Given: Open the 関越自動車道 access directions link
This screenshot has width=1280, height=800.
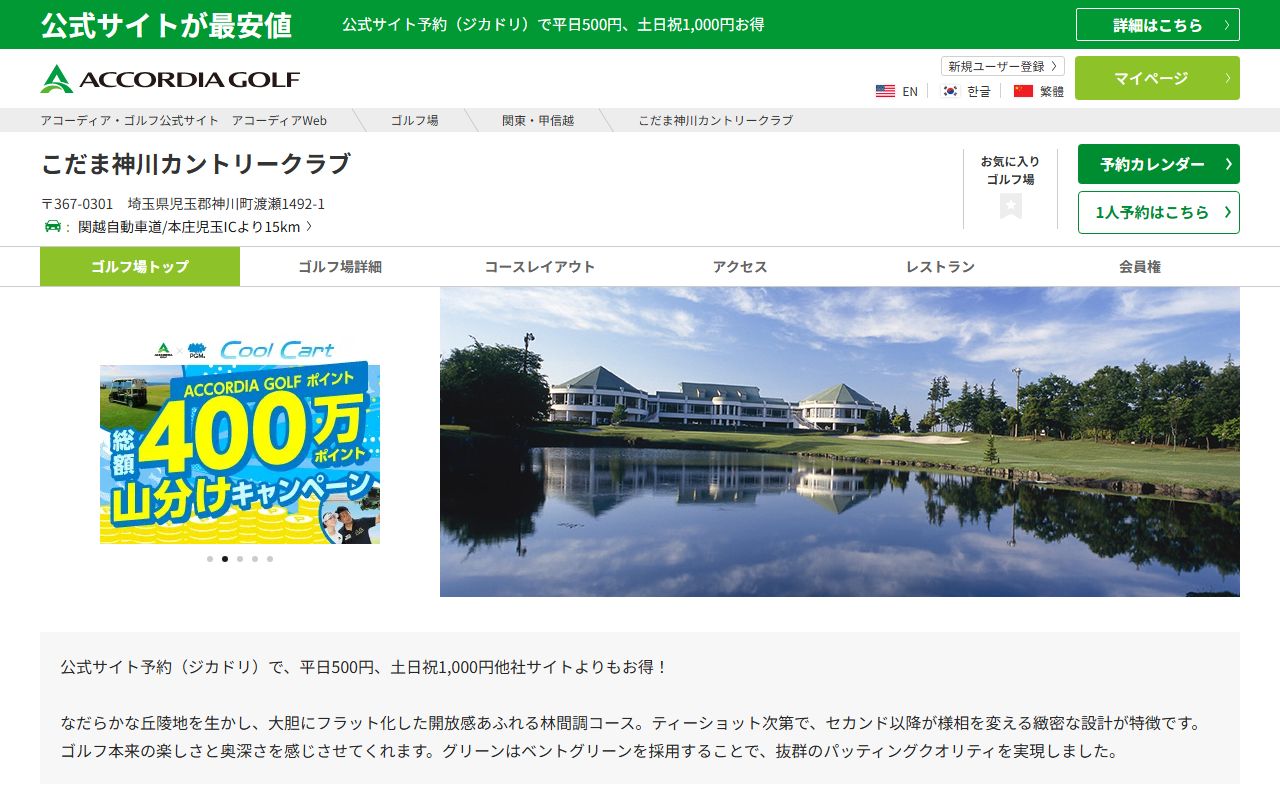Looking at the screenshot, I should click(195, 227).
